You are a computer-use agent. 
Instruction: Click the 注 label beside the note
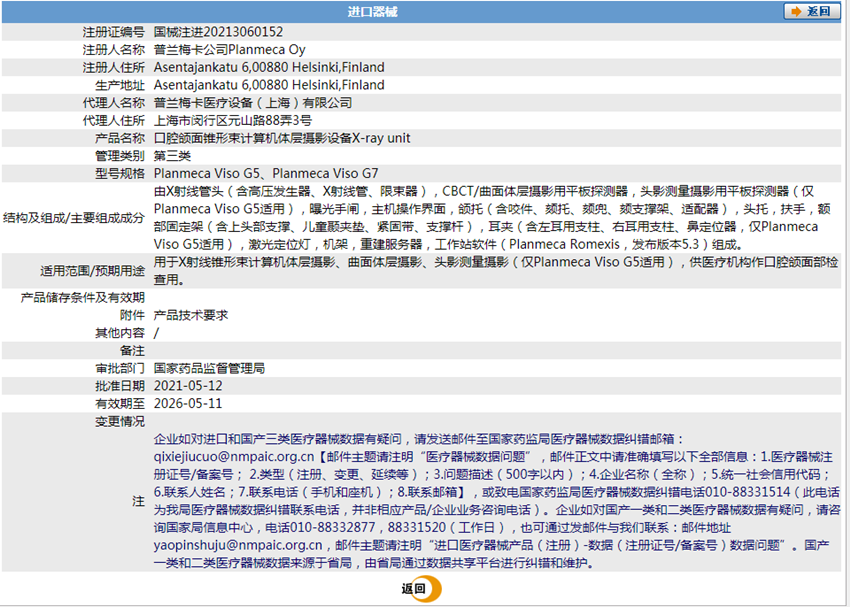click(x=138, y=501)
